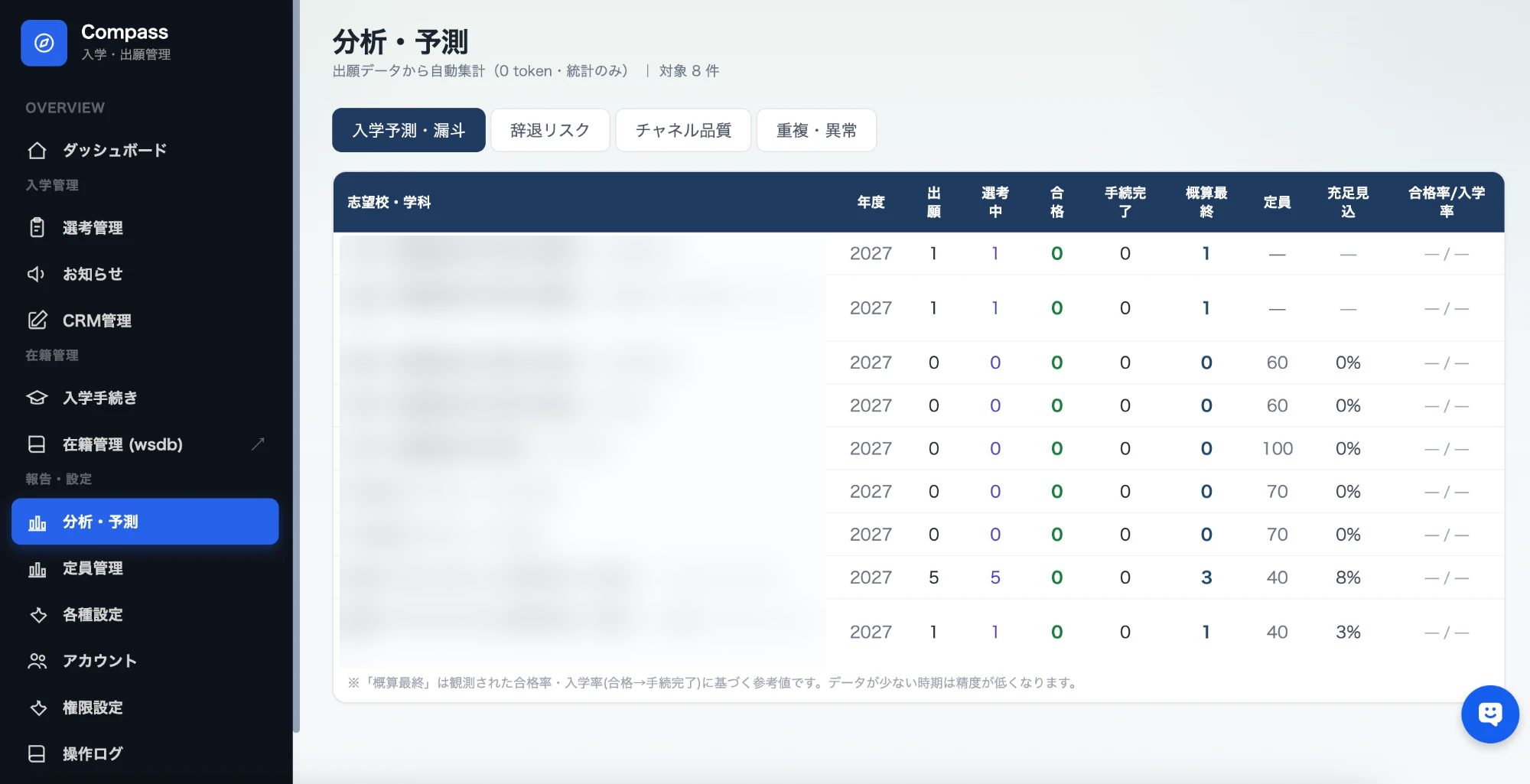Click the 概算最終 footnote text
This screenshot has width=1530, height=784.
click(x=714, y=683)
